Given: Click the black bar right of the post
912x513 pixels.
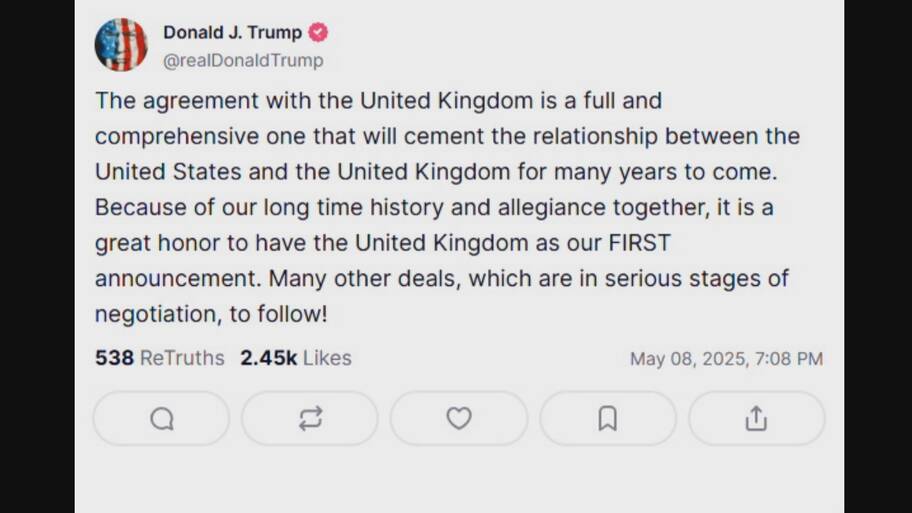Looking at the screenshot, I should click(878, 256).
